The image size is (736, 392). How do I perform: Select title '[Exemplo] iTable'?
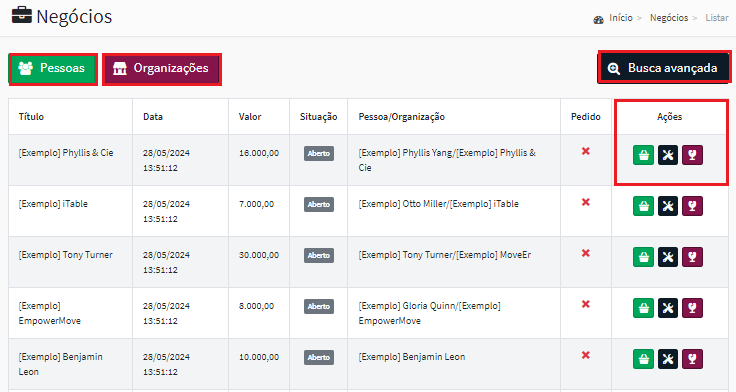coord(53,204)
